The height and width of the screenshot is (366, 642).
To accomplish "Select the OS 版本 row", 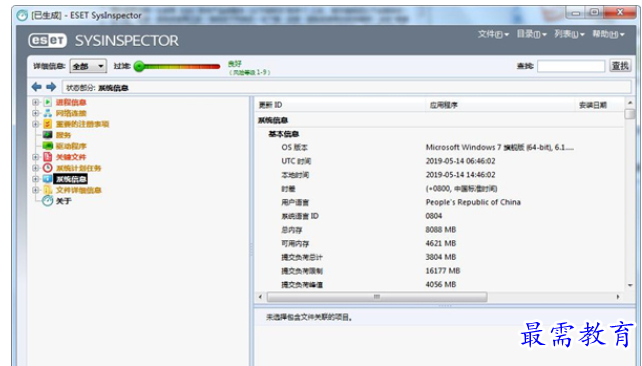I will (440, 147).
